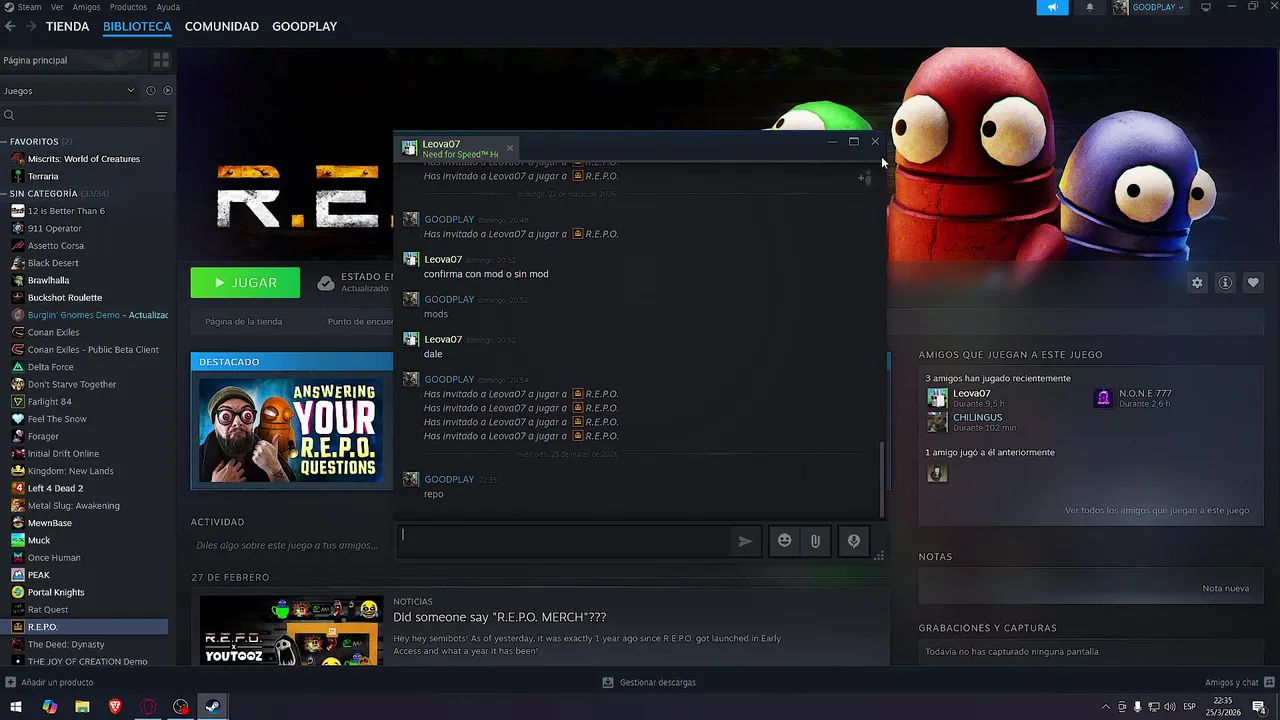This screenshot has width=1280, height=720.
Task: Select Terraria in the game list
Action: (x=43, y=176)
